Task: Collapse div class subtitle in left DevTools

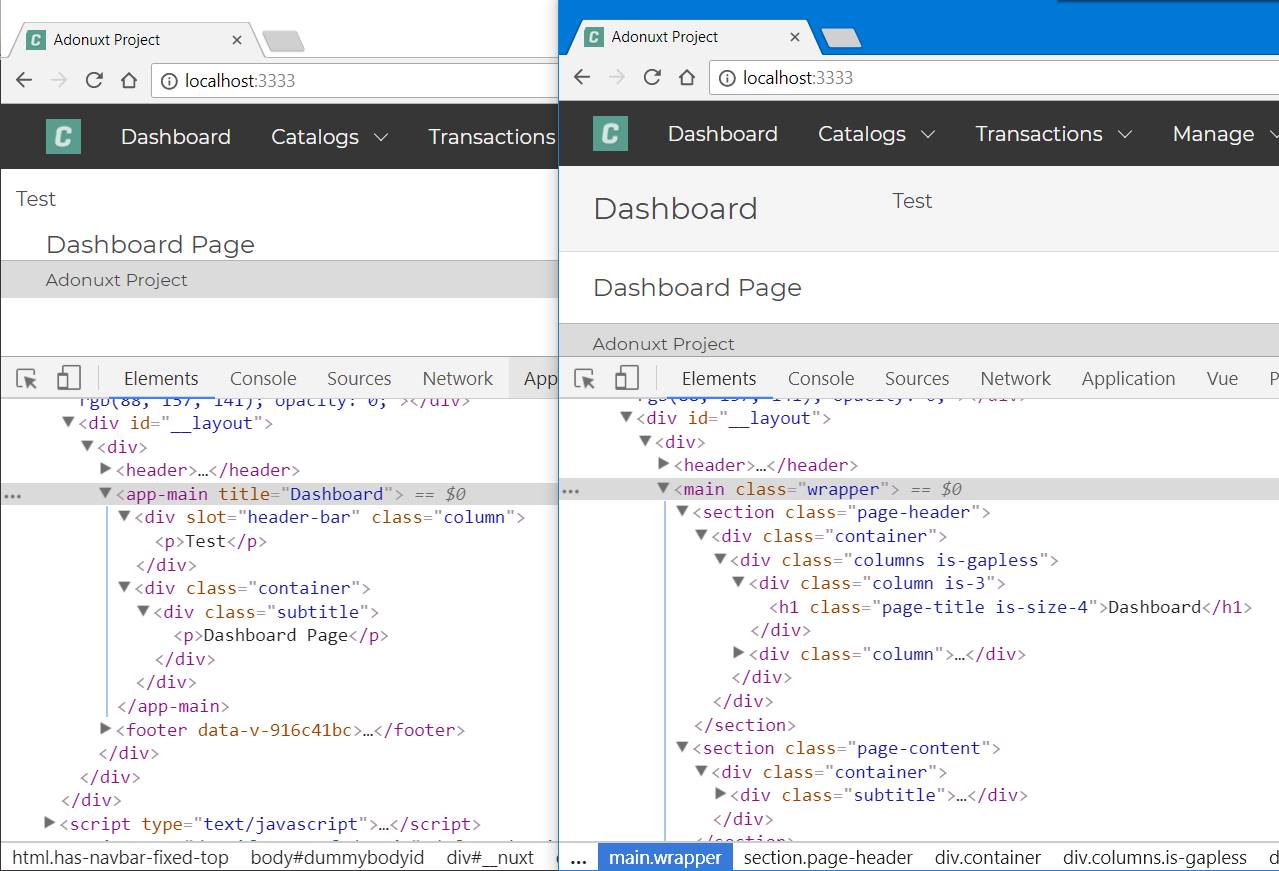Action: click(x=143, y=611)
